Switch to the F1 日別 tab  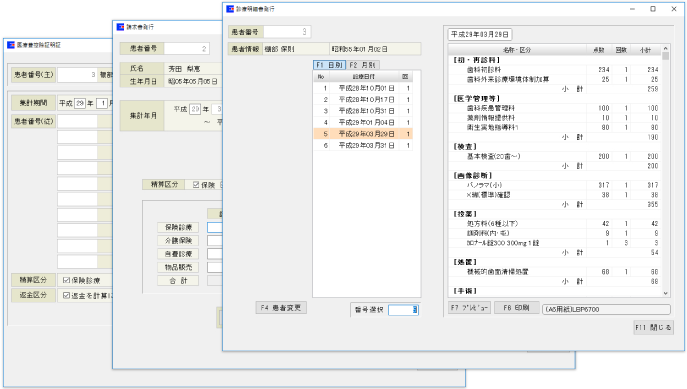pyautogui.click(x=329, y=65)
